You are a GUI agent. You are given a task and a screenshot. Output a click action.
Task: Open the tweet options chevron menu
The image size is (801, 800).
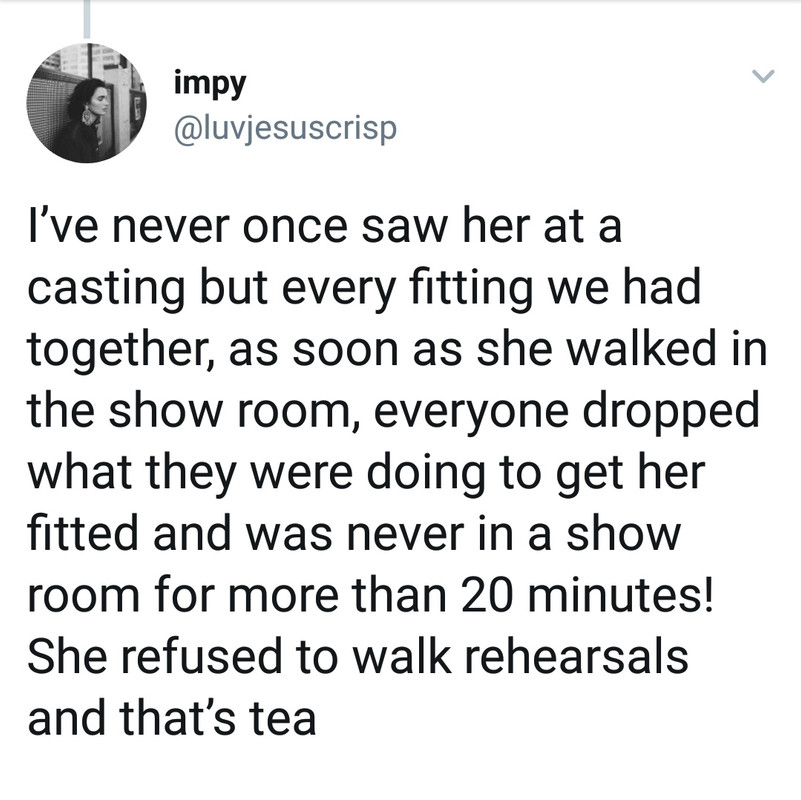[764, 76]
